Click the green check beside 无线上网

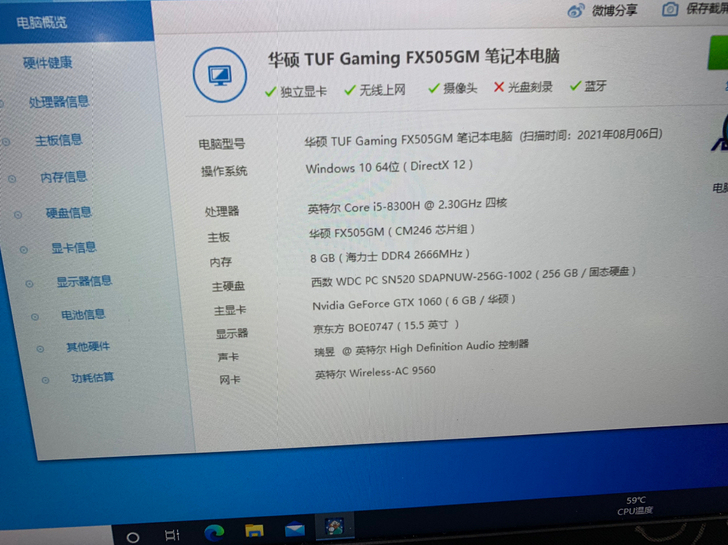(x=350, y=90)
